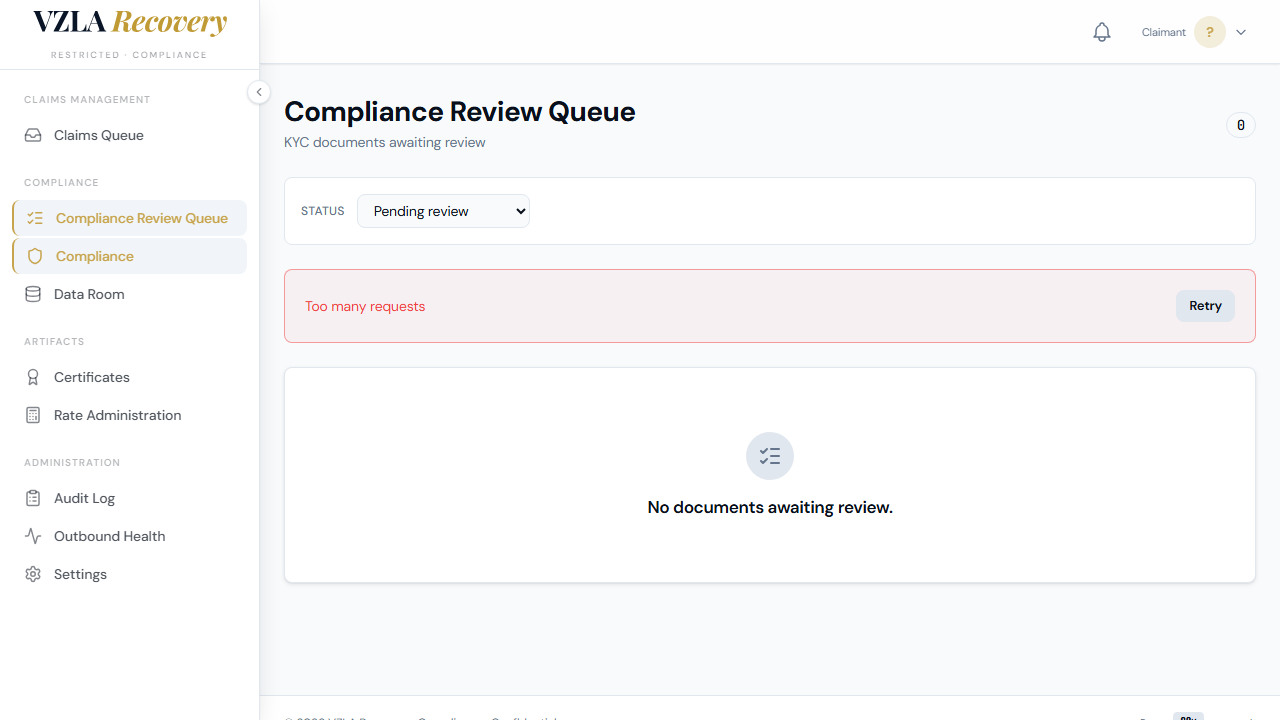1280x720 pixels.
Task: Go to the Compliance section
Action: click(130, 256)
